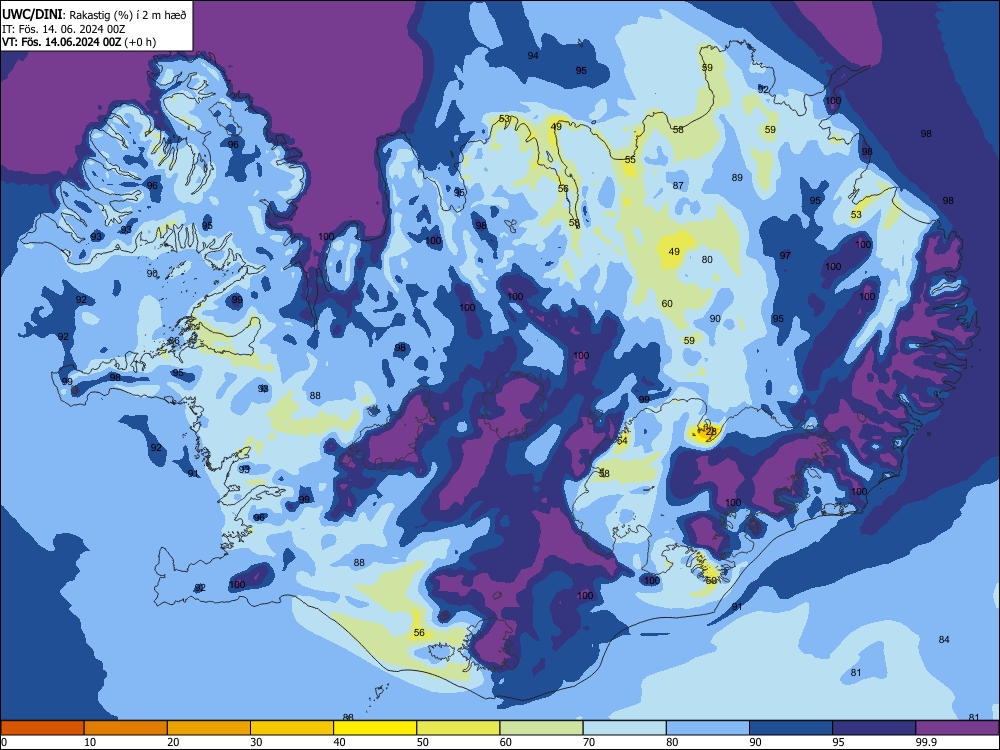
Task: Click the humidity value '90' on the map
Action: [x=715, y=318]
